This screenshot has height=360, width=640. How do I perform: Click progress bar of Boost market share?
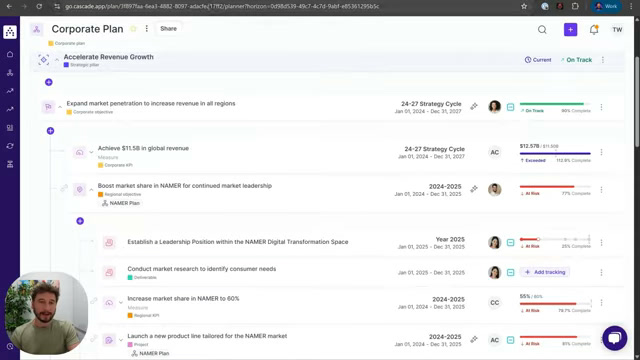tap(555, 187)
